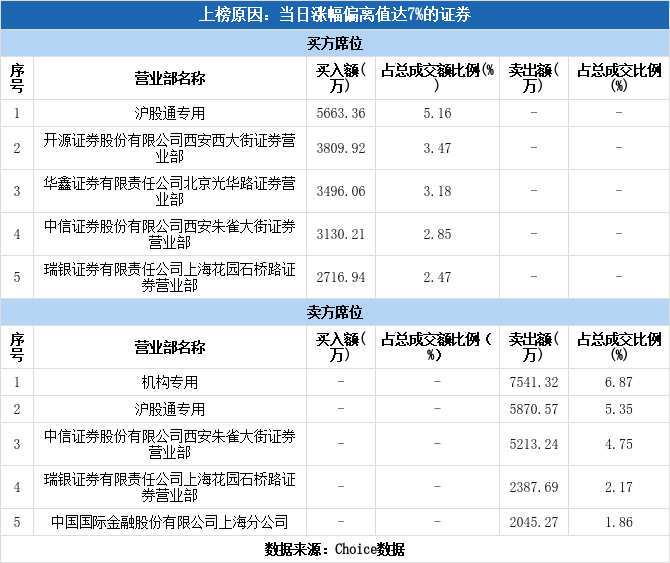Click the sell percentage 1.86
Viewport: 670px width, 563px height.
coord(619,522)
